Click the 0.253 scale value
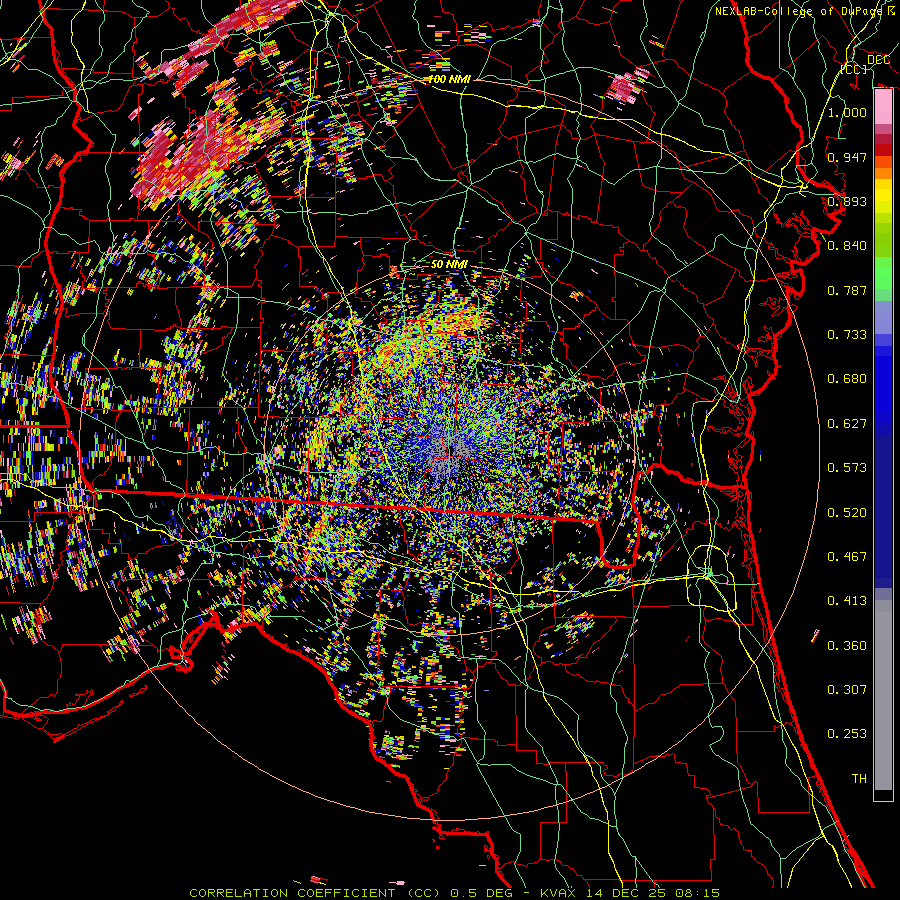Image resolution: width=900 pixels, height=900 pixels. 847,734
